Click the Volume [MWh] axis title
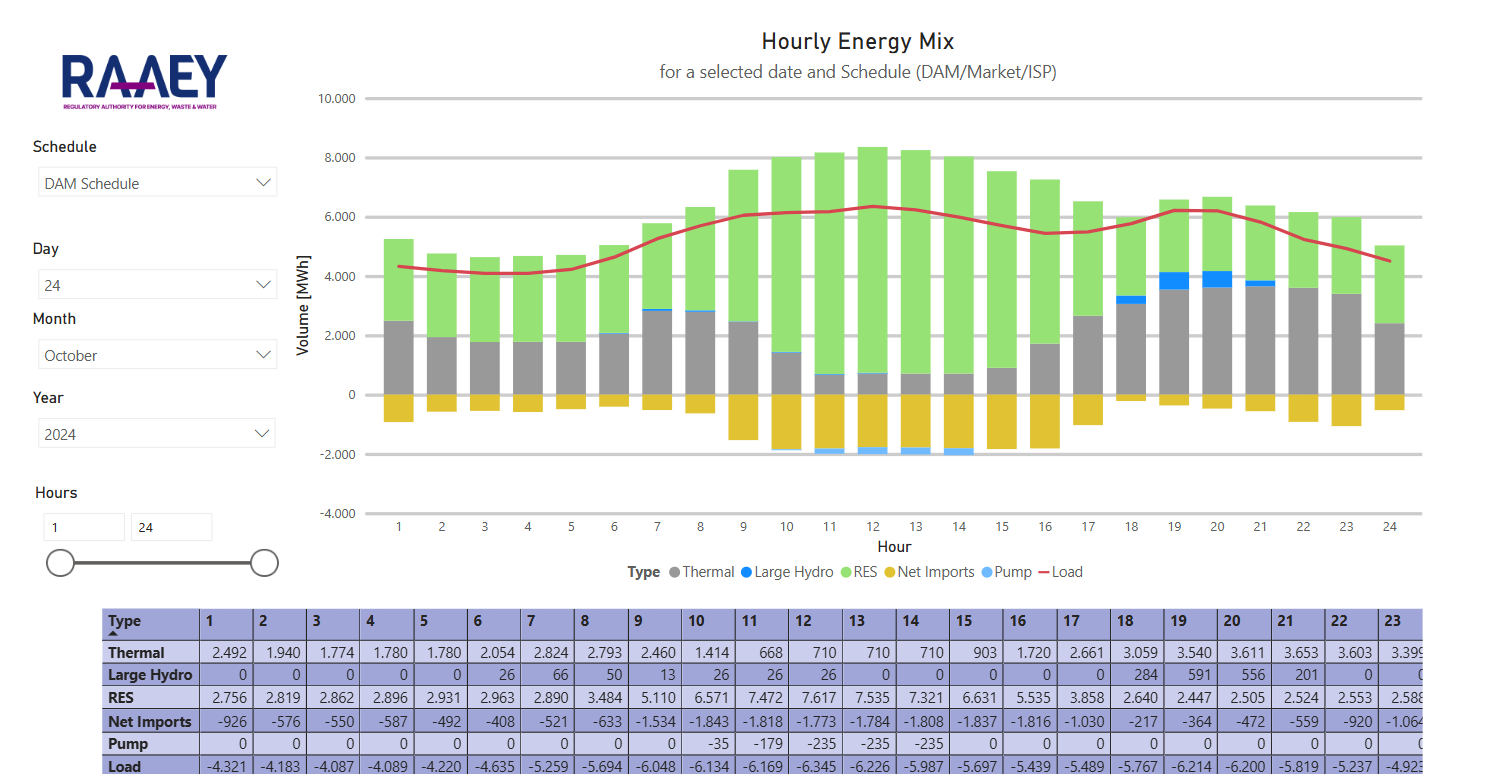The height and width of the screenshot is (774, 1489). (302, 305)
